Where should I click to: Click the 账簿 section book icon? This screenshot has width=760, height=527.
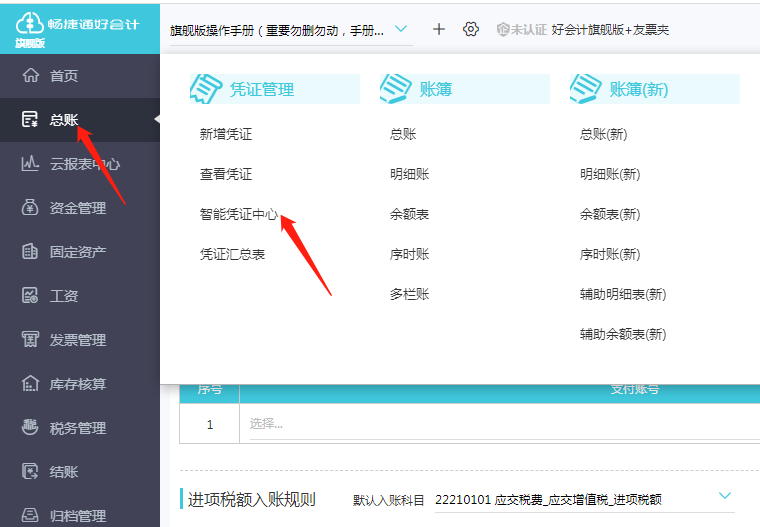(x=396, y=89)
